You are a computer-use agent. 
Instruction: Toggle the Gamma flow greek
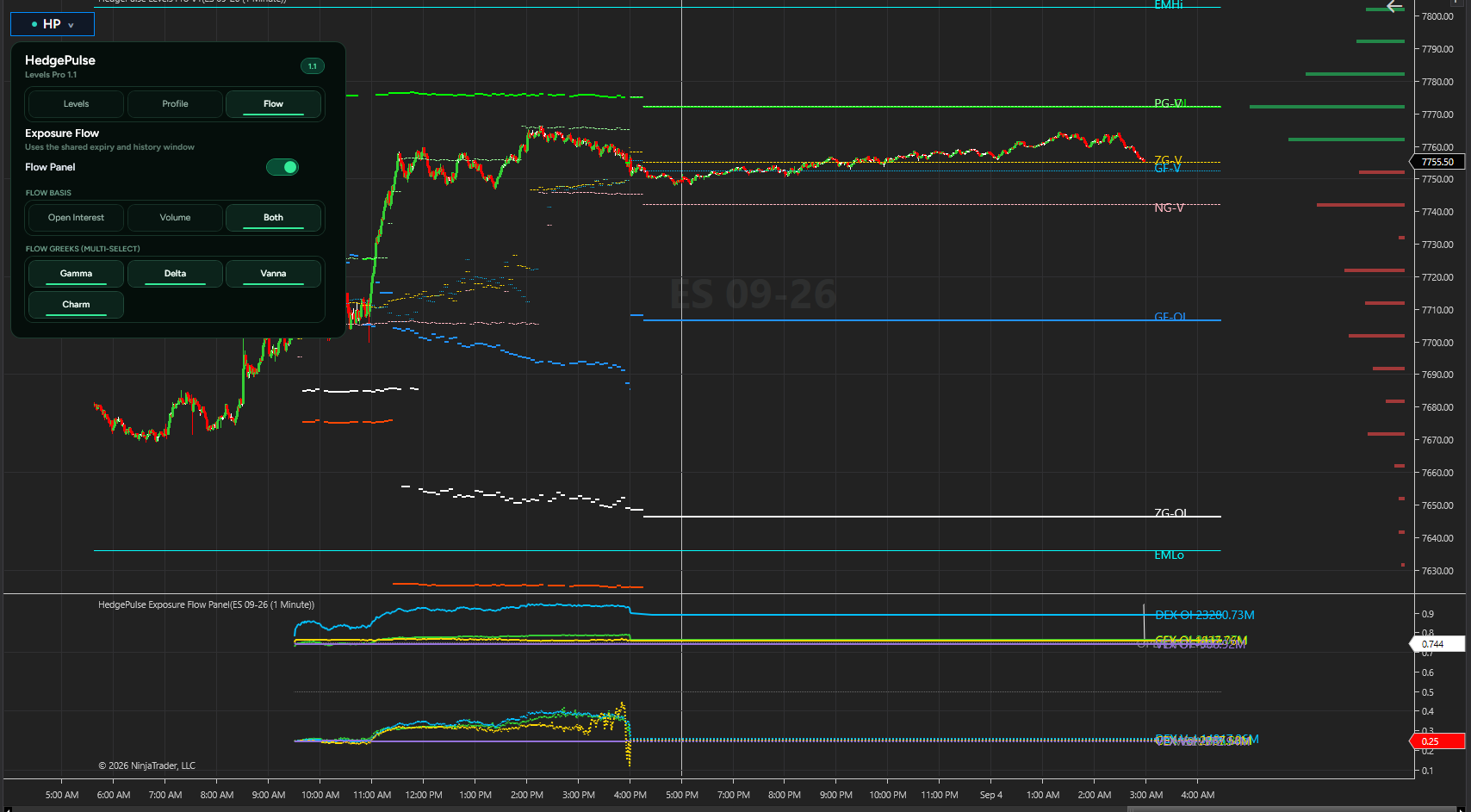[x=76, y=274]
